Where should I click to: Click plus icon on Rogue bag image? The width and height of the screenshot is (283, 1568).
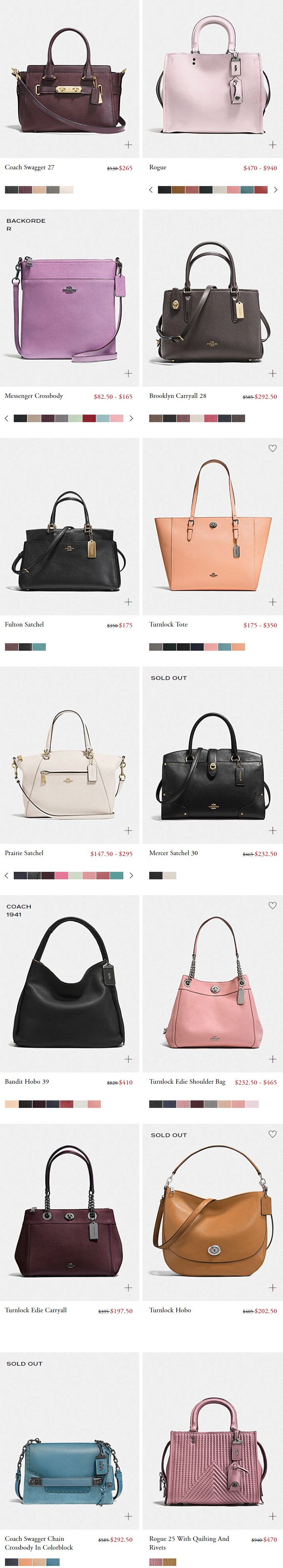click(273, 145)
